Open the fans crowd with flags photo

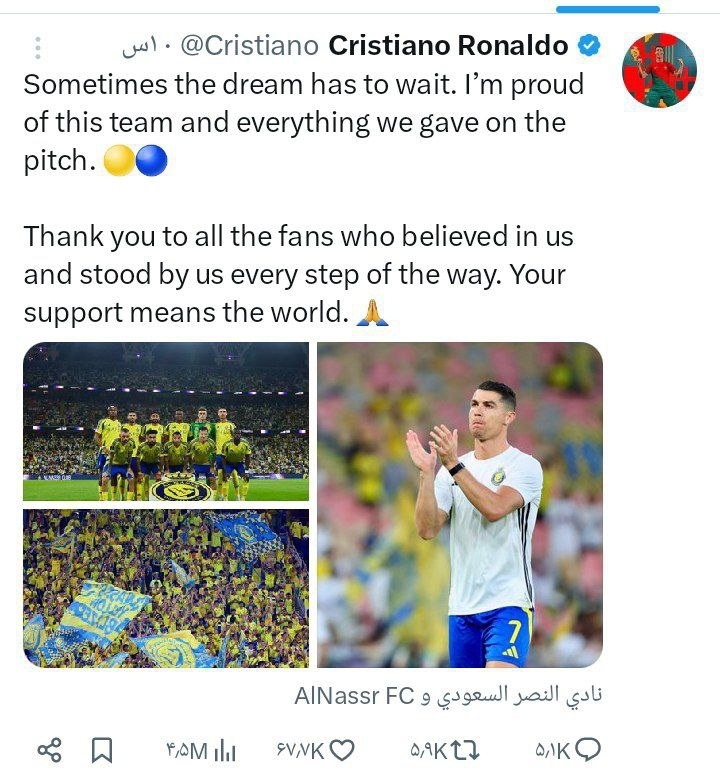(x=166, y=588)
